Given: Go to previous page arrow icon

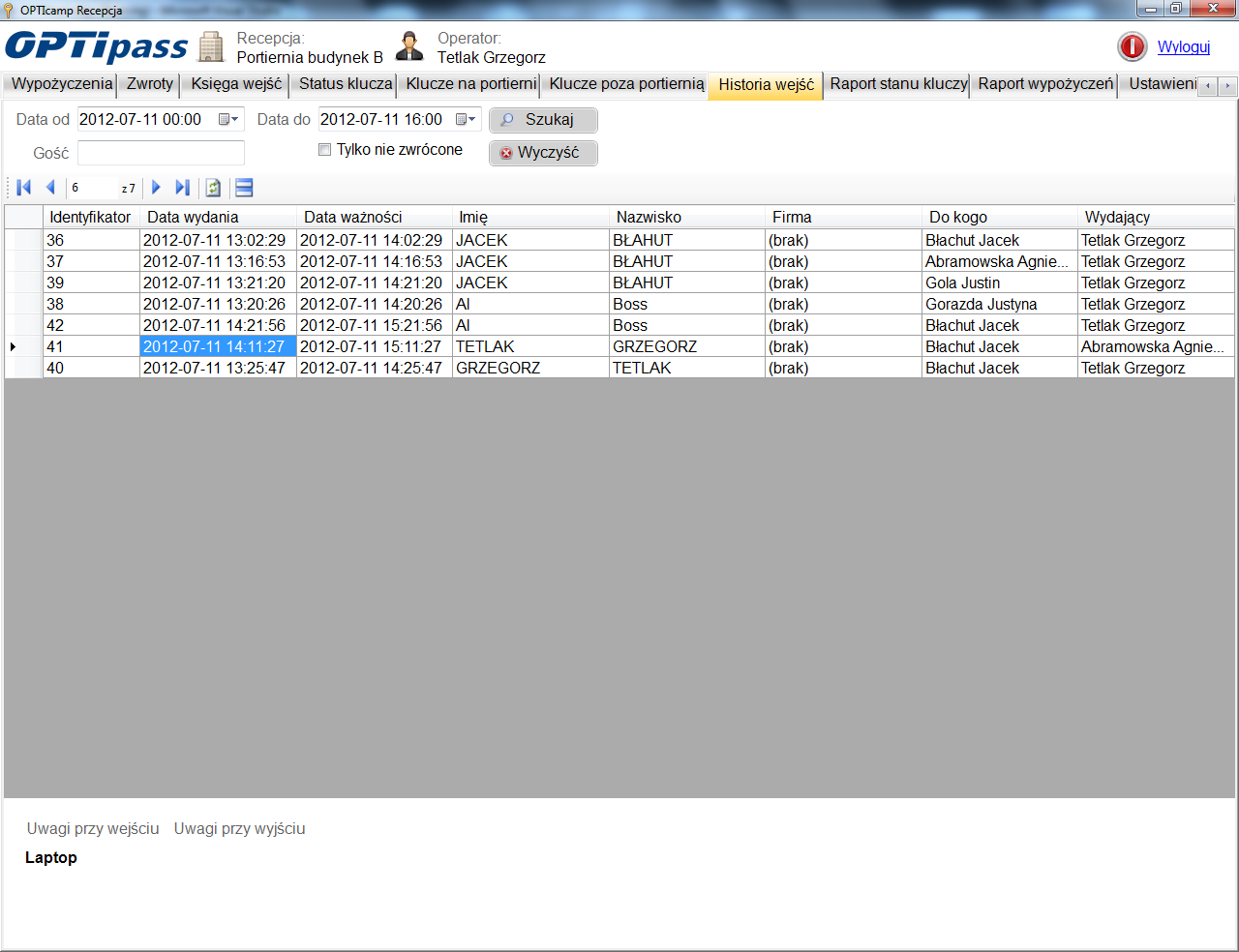Looking at the screenshot, I should tap(50, 188).
